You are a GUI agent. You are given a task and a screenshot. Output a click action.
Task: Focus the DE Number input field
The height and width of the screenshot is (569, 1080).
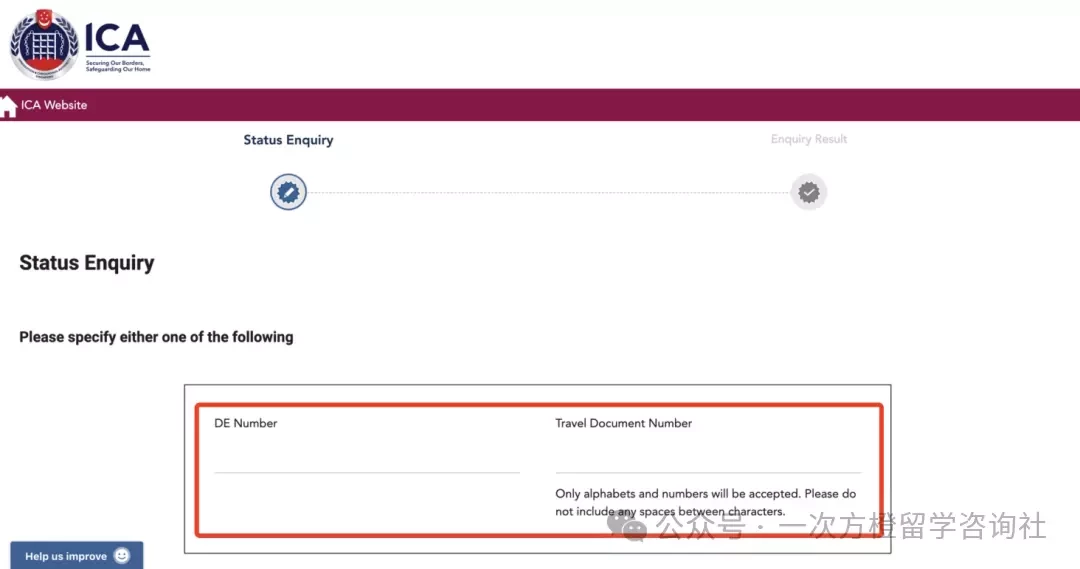[x=367, y=456]
